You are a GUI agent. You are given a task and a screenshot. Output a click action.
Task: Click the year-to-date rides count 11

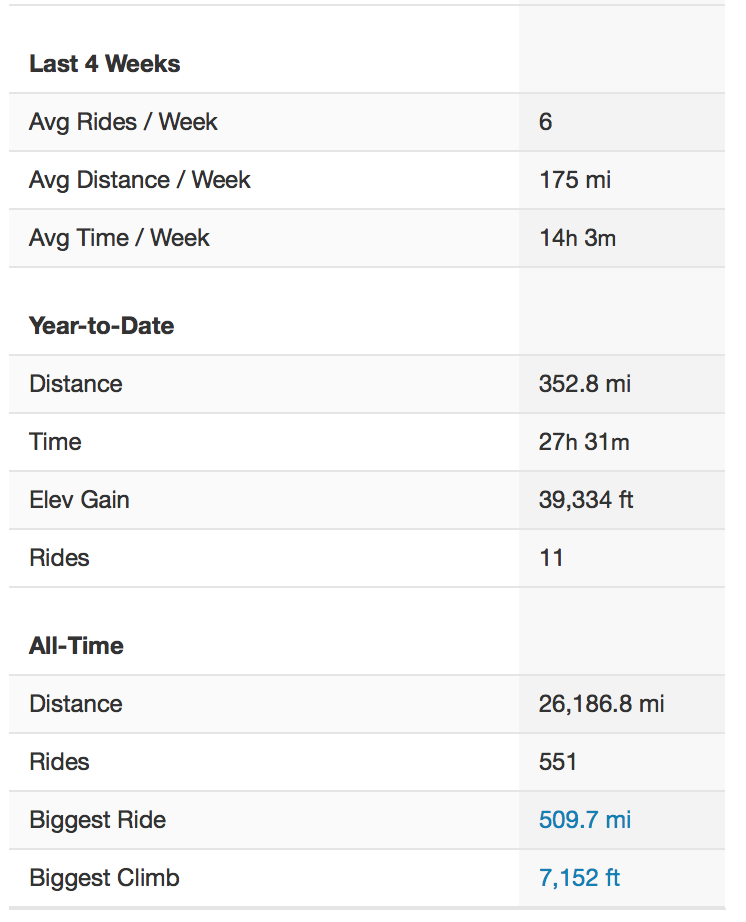(x=551, y=558)
